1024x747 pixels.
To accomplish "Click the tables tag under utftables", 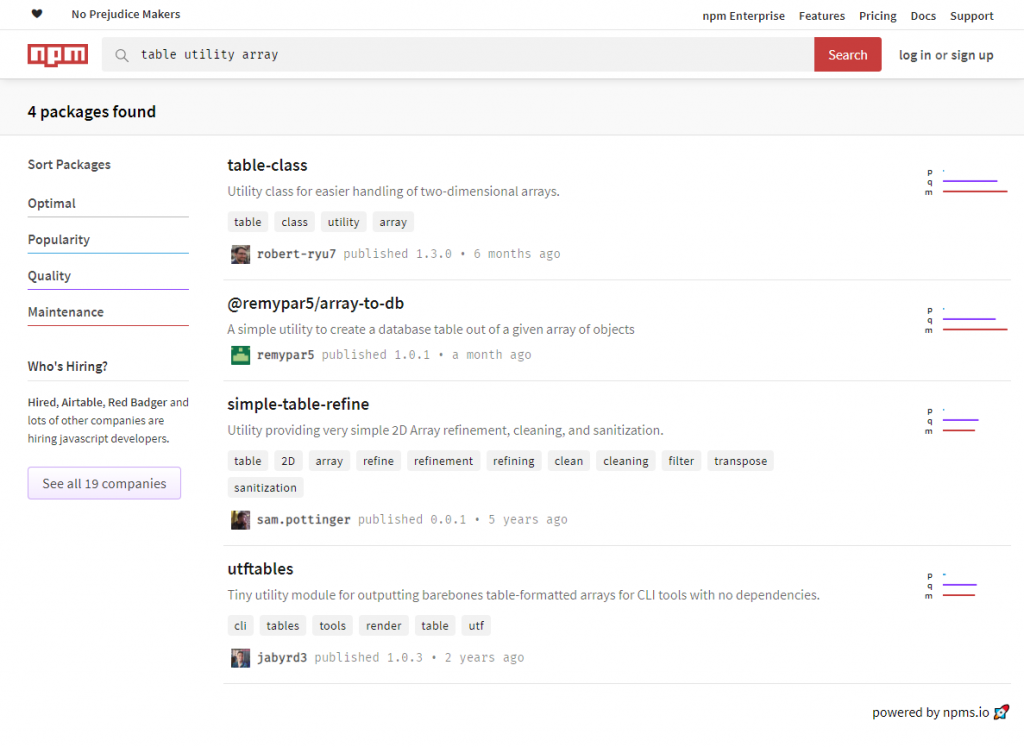I will coord(283,626).
